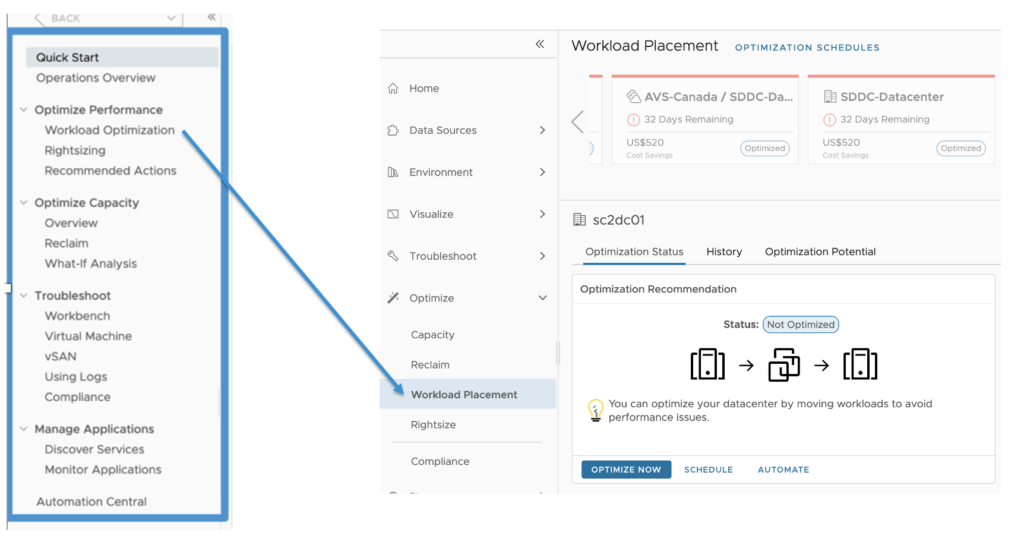Click the Data Sources puzzle icon
Screen dimensions: 1024x541
(393, 131)
